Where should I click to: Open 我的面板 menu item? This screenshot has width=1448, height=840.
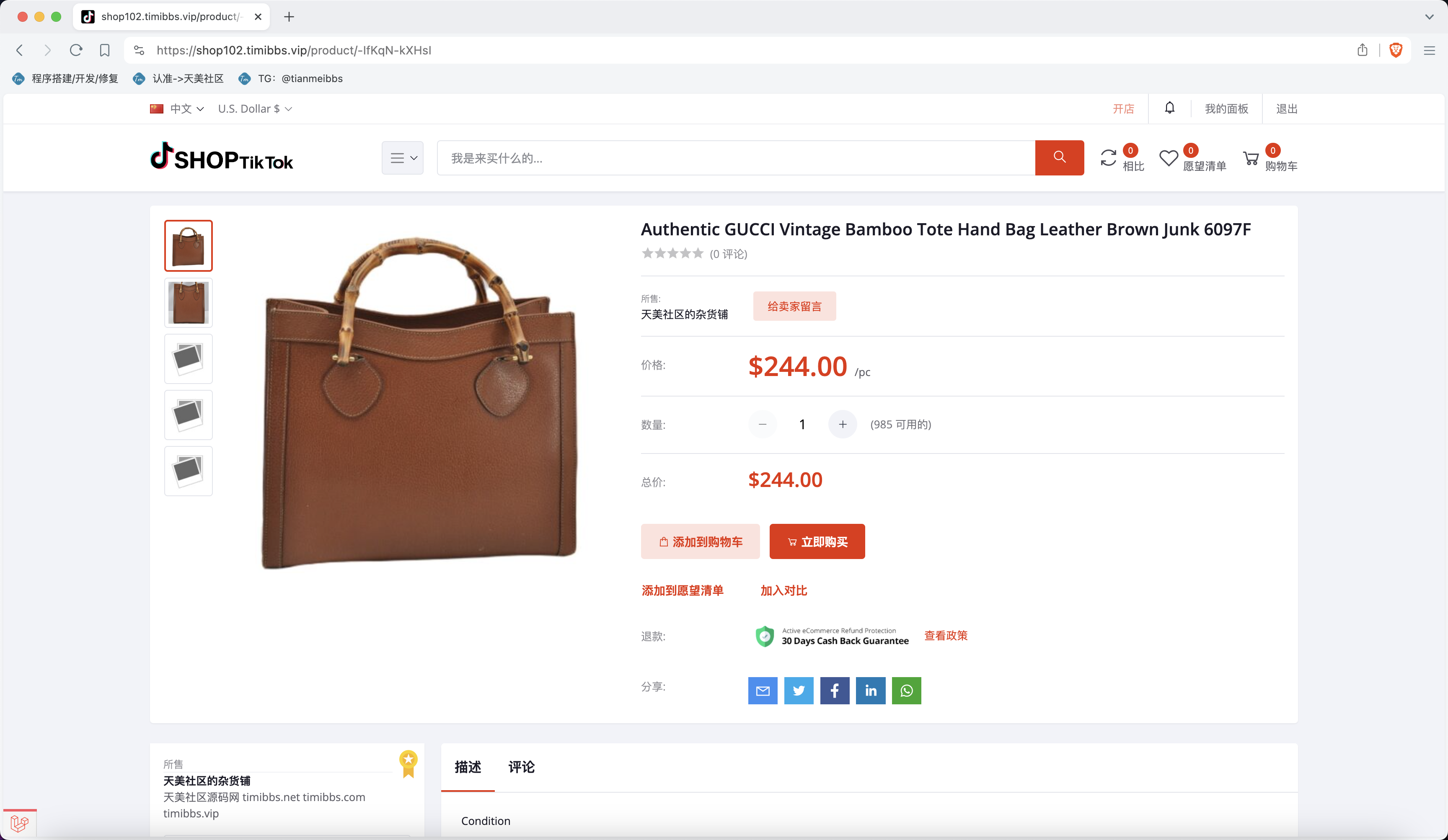[1226, 108]
